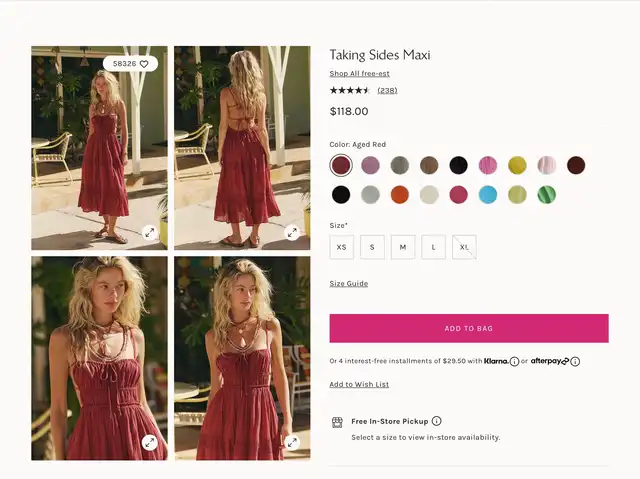Pick the orange color swatch
640x479 pixels.
[x=400, y=195]
